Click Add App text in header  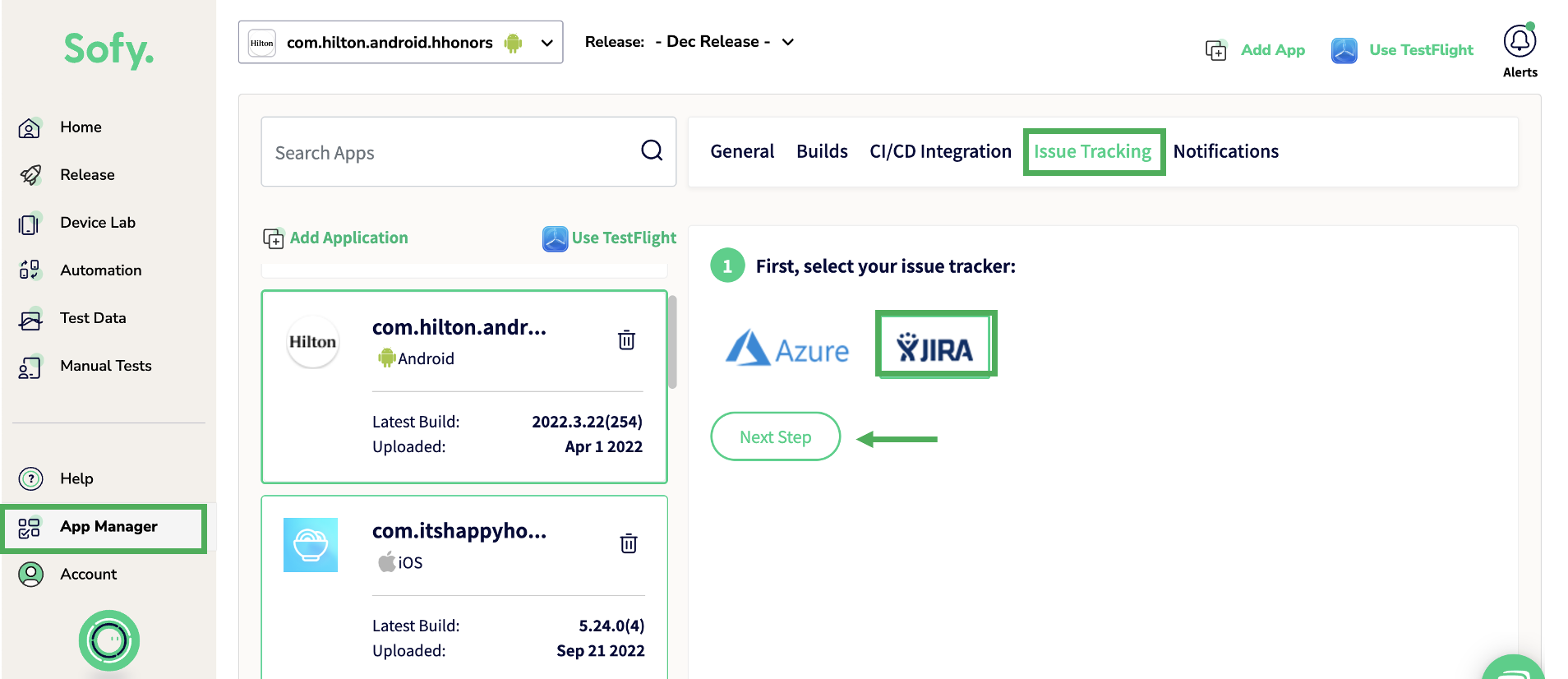pyautogui.click(x=1272, y=50)
